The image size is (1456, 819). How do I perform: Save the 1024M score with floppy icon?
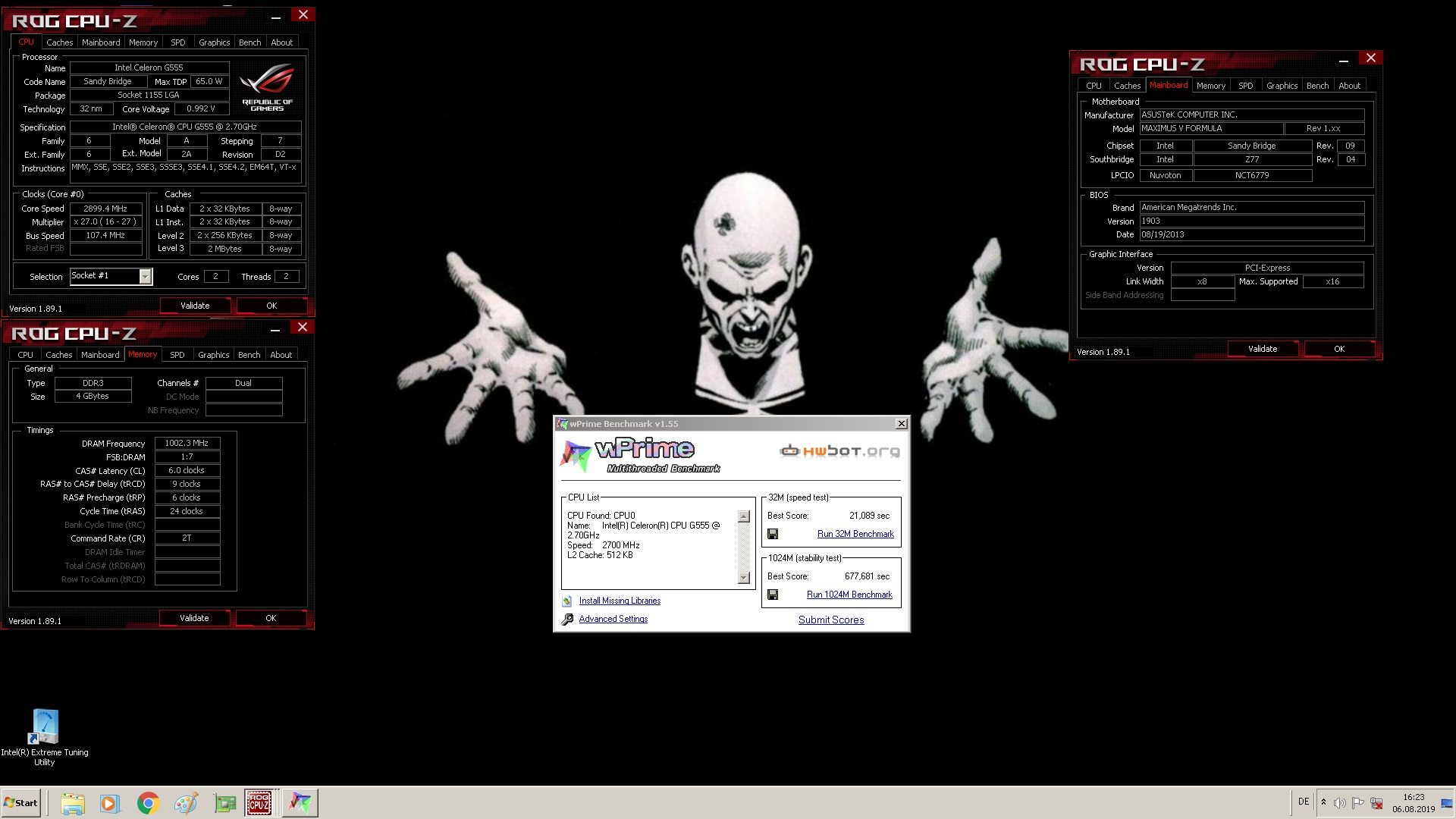click(773, 595)
